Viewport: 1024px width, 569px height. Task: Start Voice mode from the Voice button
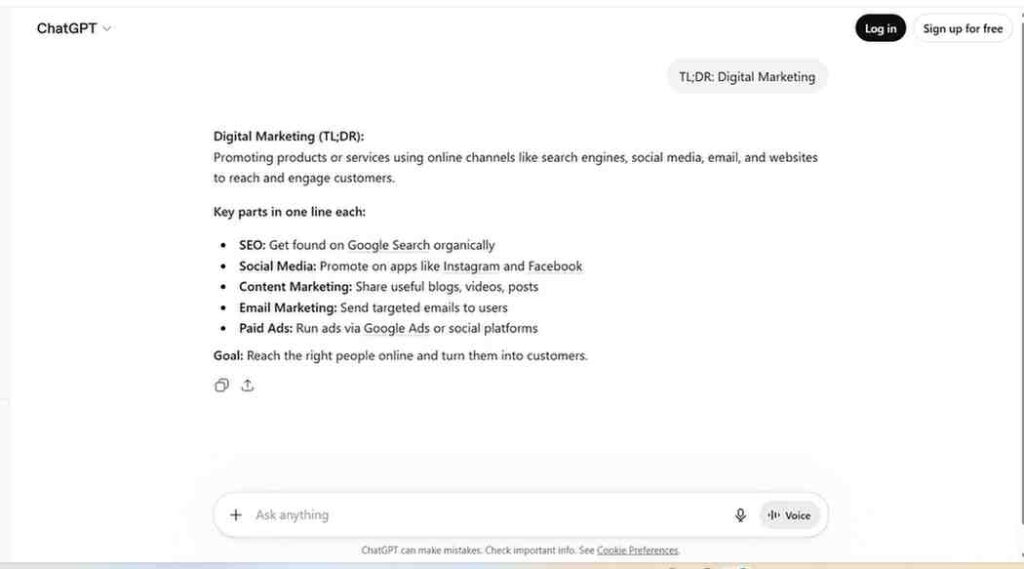tap(790, 515)
